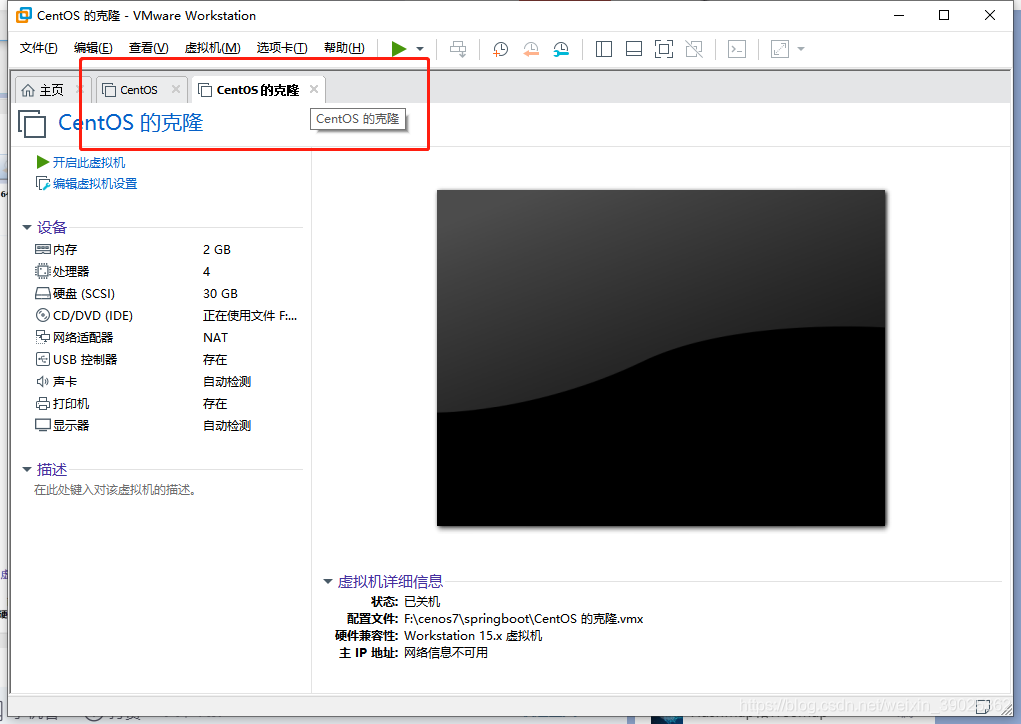
Task: Select the 硬盘 (SCSI) device row
Action: pos(167,294)
